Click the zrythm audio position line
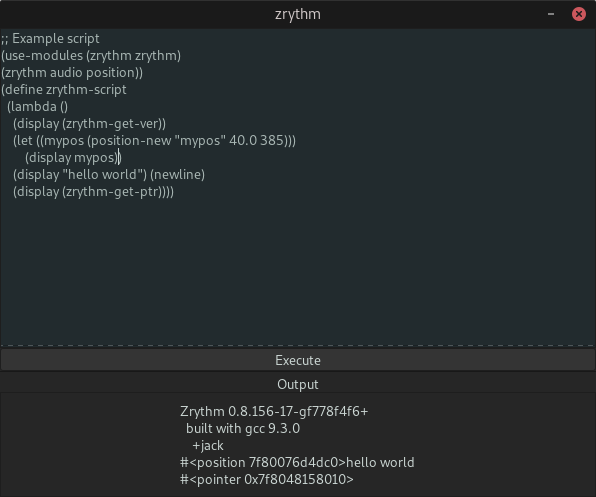Screen dimensions: 596x497 click(72, 73)
